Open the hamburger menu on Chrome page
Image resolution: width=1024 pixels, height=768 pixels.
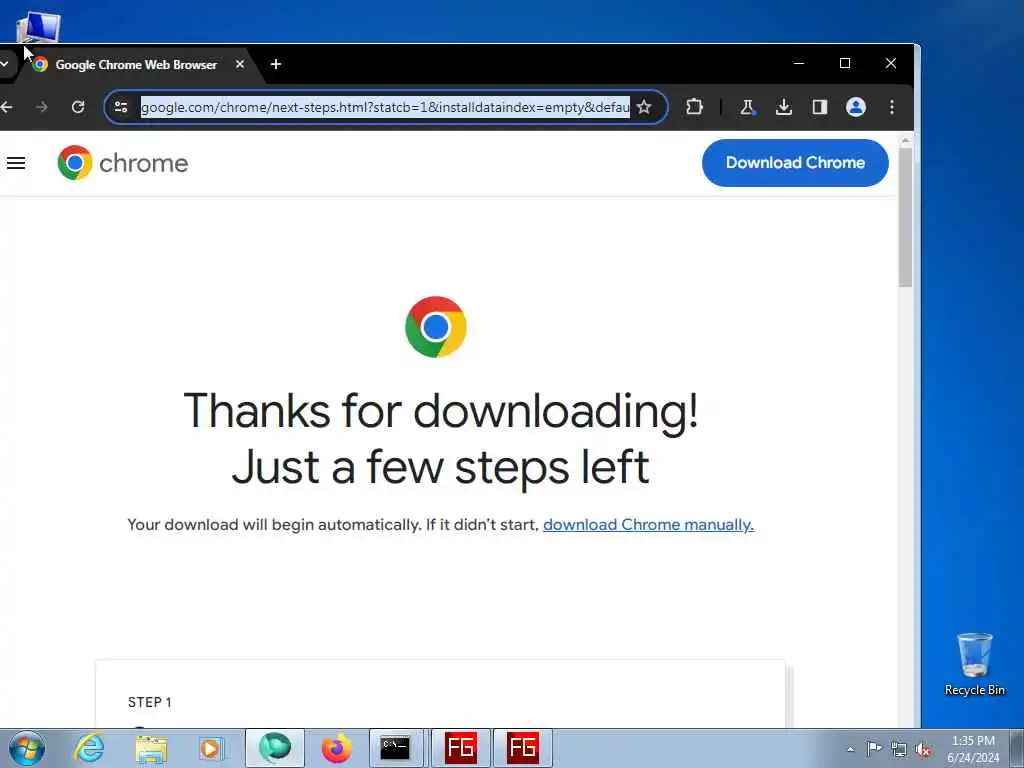(x=16, y=163)
